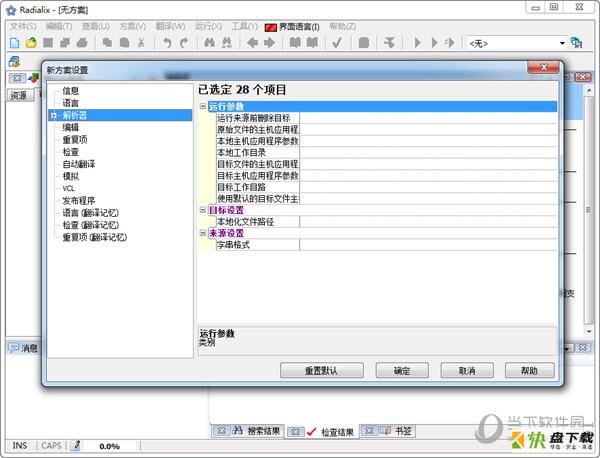Click value field of 字串格式
600x458 pixels.
click(x=428, y=244)
